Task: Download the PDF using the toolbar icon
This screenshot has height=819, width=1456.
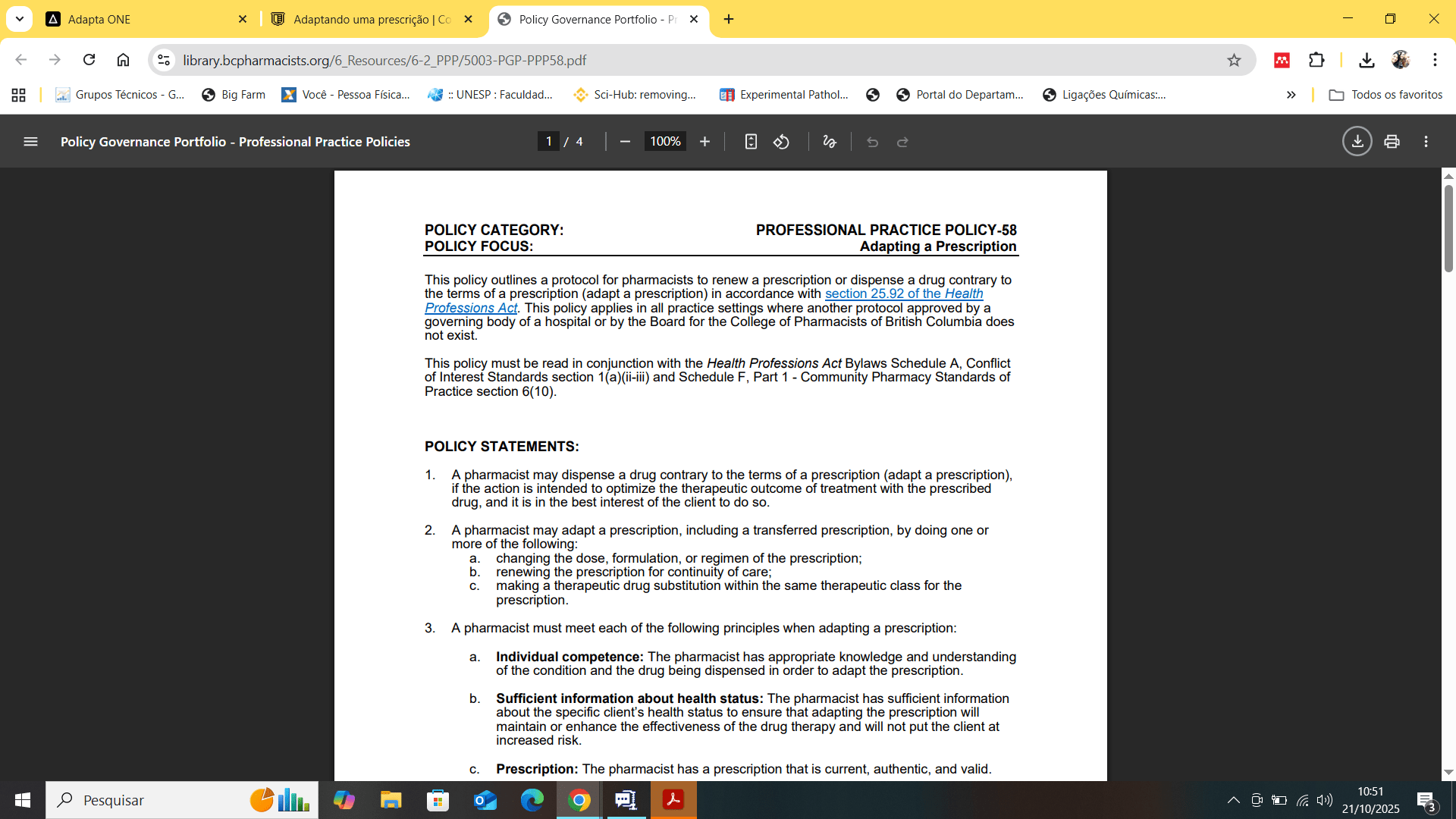Action: click(x=1357, y=142)
